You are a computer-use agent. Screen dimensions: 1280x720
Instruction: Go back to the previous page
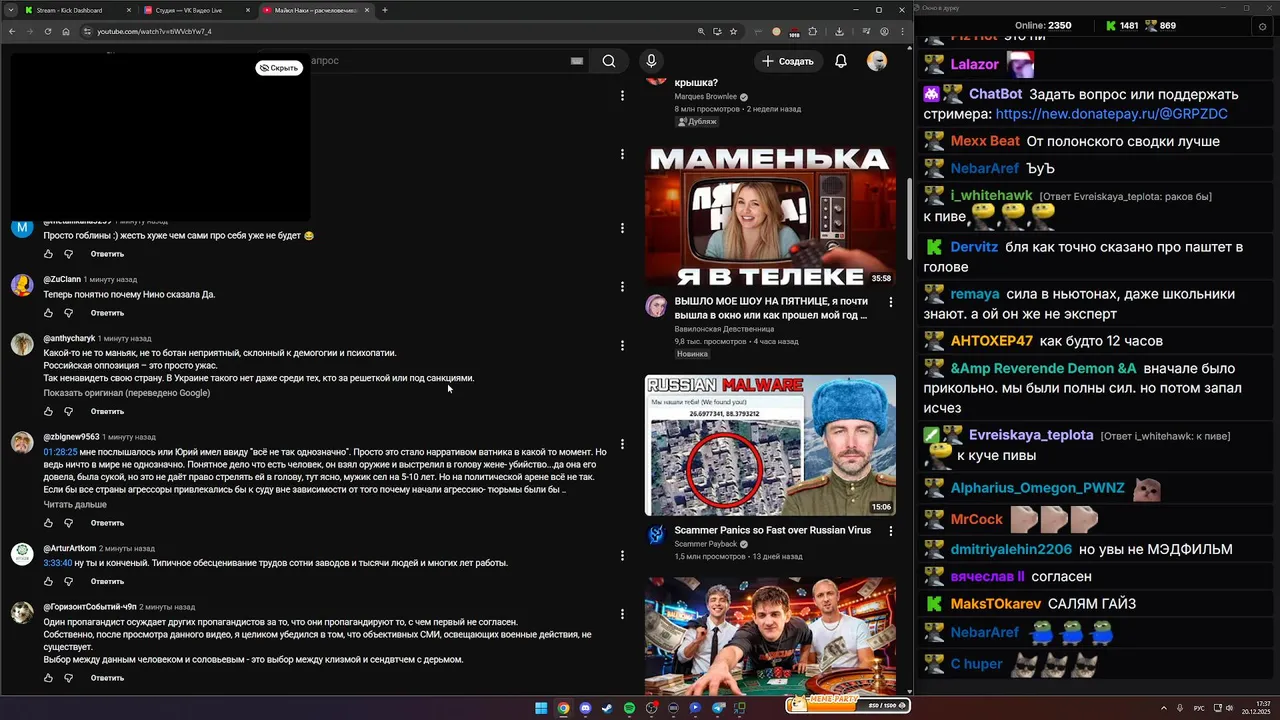[11, 31]
